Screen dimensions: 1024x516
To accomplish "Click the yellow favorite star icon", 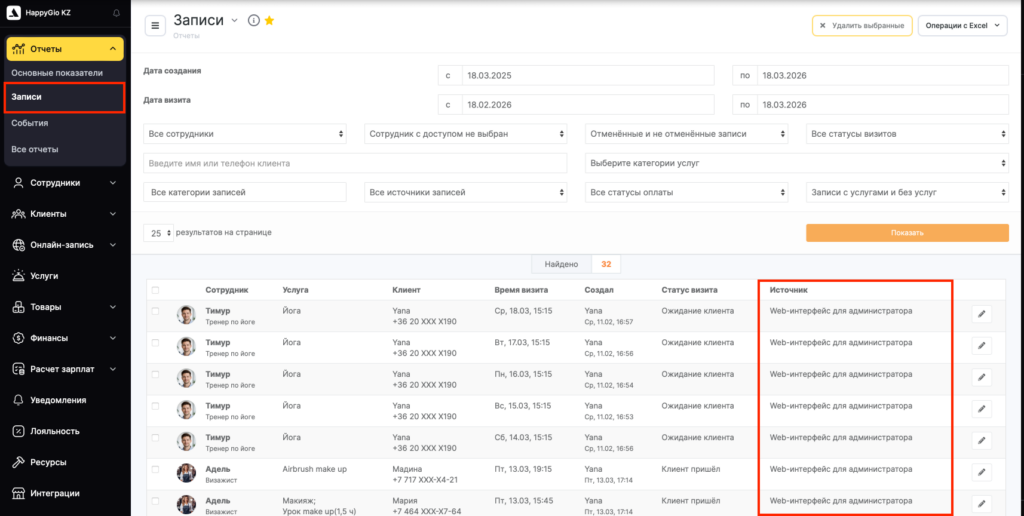I will tap(269, 21).
